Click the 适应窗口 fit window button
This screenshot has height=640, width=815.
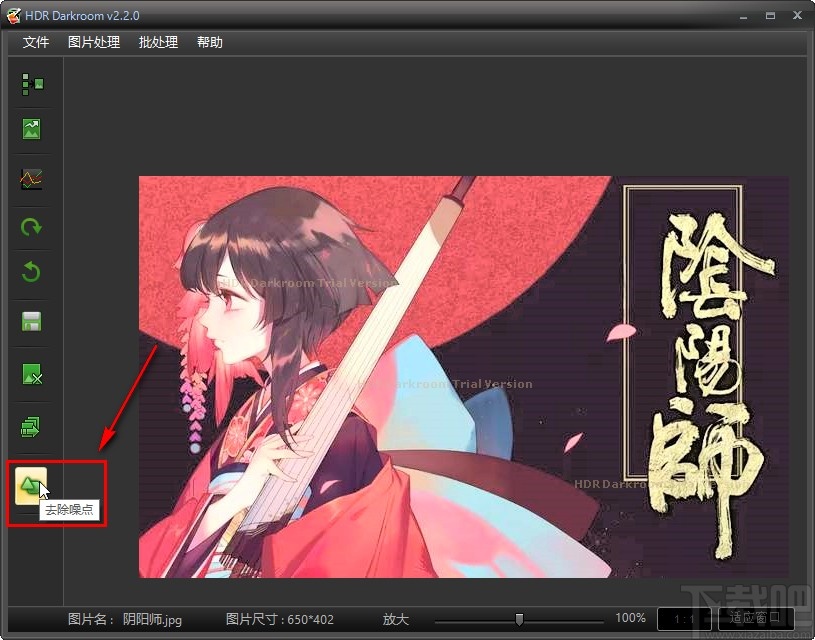pyautogui.click(x=753, y=619)
